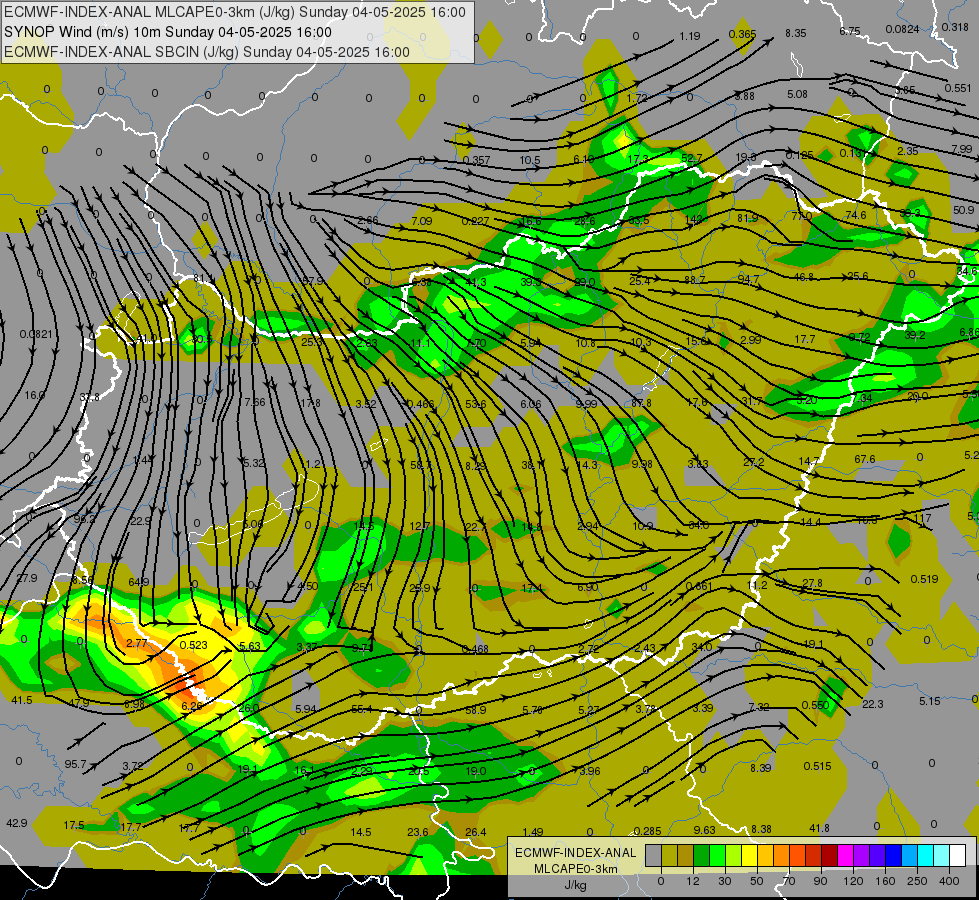979x900 pixels.
Task: Click the dark red legend swatch
Action: (x=830, y=855)
